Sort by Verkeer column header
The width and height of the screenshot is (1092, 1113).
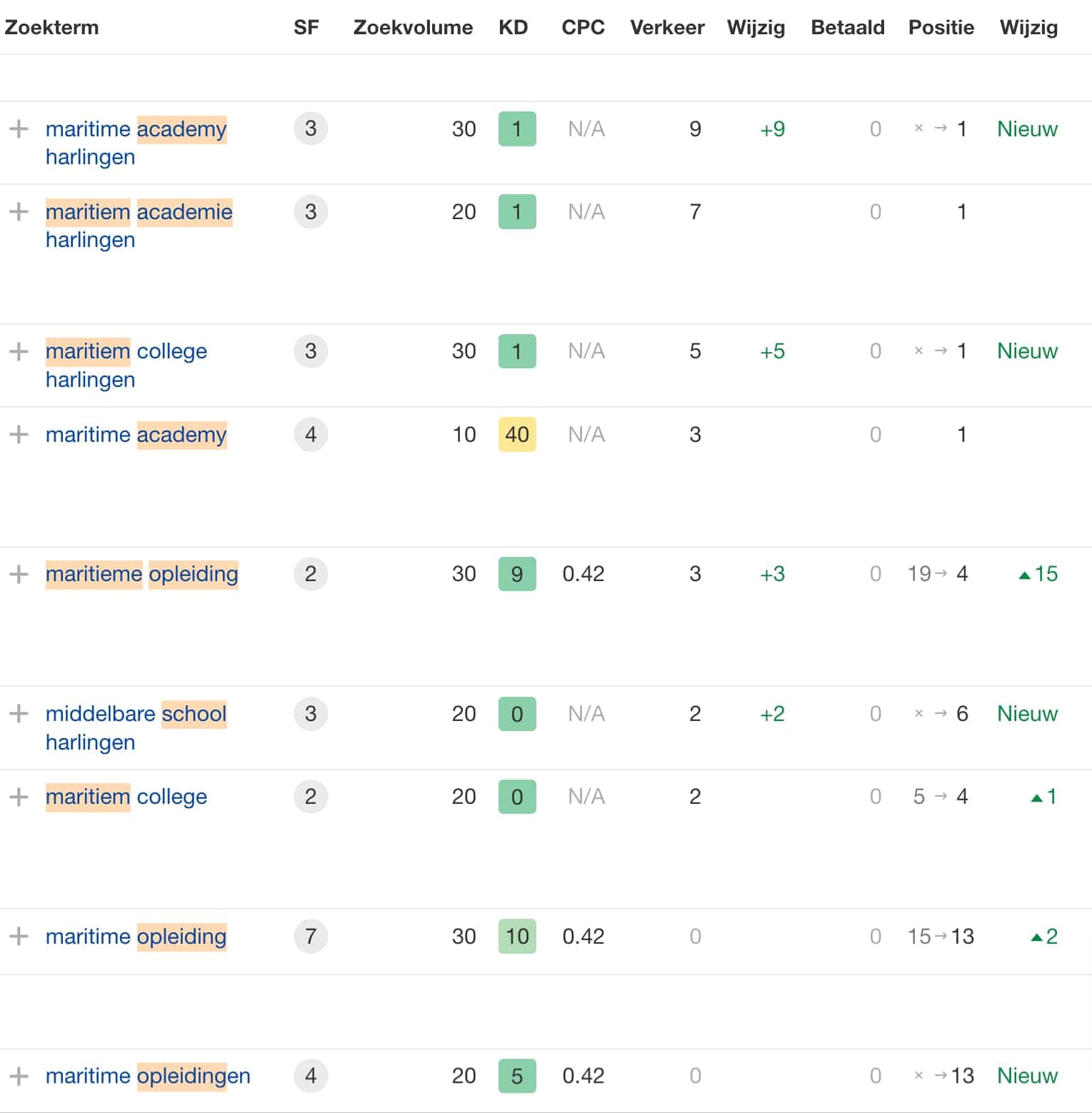[x=666, y=28]
